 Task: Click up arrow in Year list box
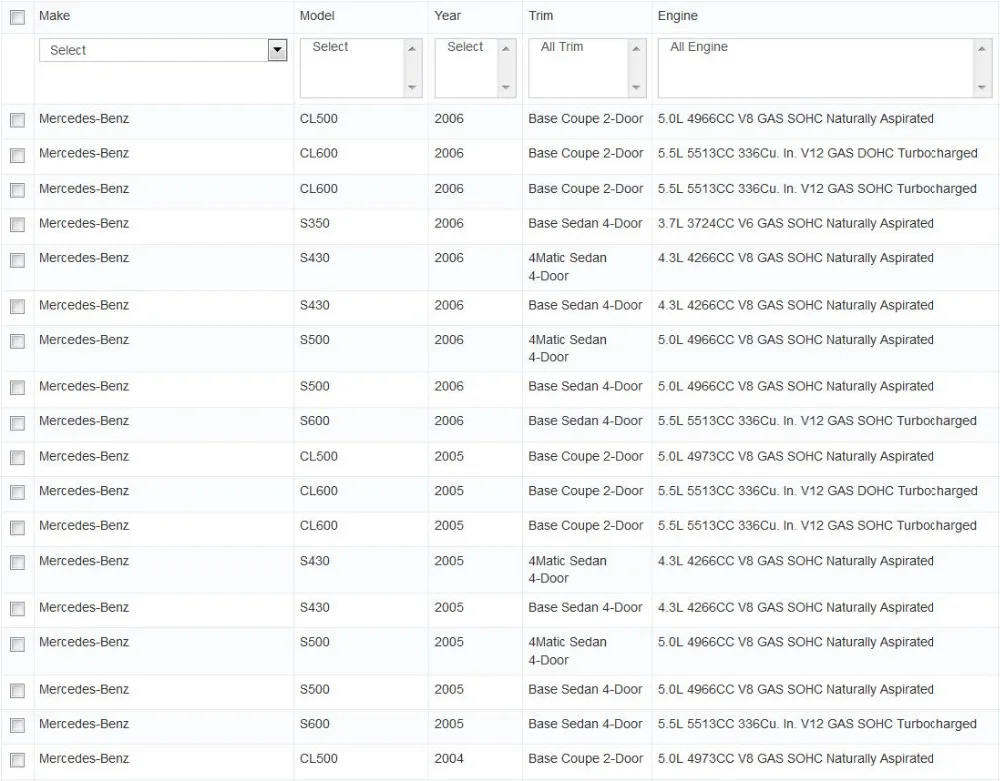[506, 49]
